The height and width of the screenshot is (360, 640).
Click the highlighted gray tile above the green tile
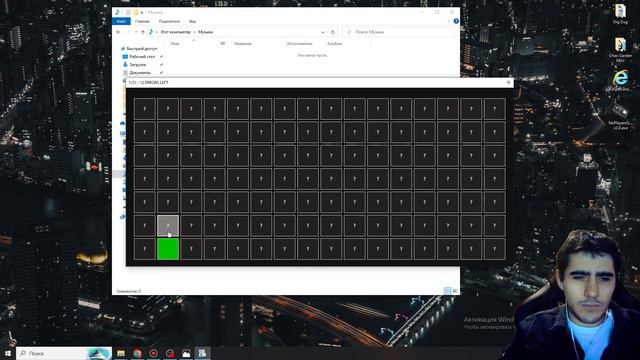168,225
